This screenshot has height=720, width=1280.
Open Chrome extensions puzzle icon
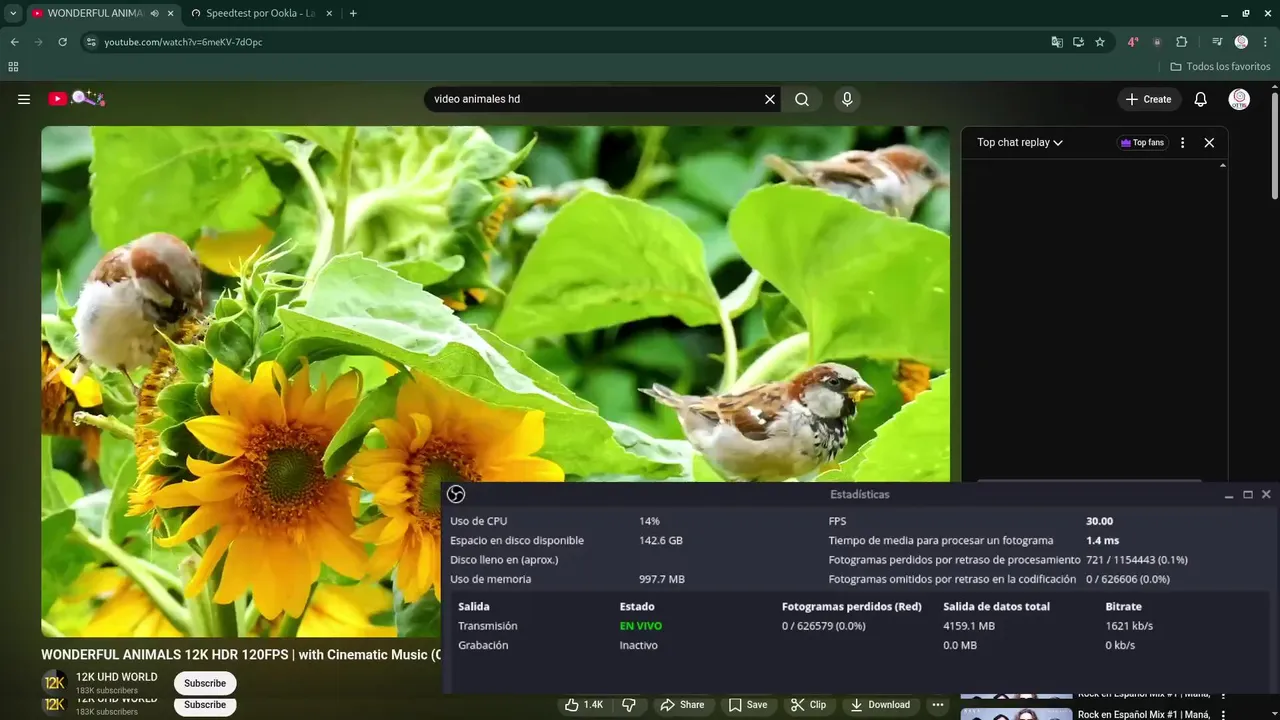click(x=1181, y=42)
